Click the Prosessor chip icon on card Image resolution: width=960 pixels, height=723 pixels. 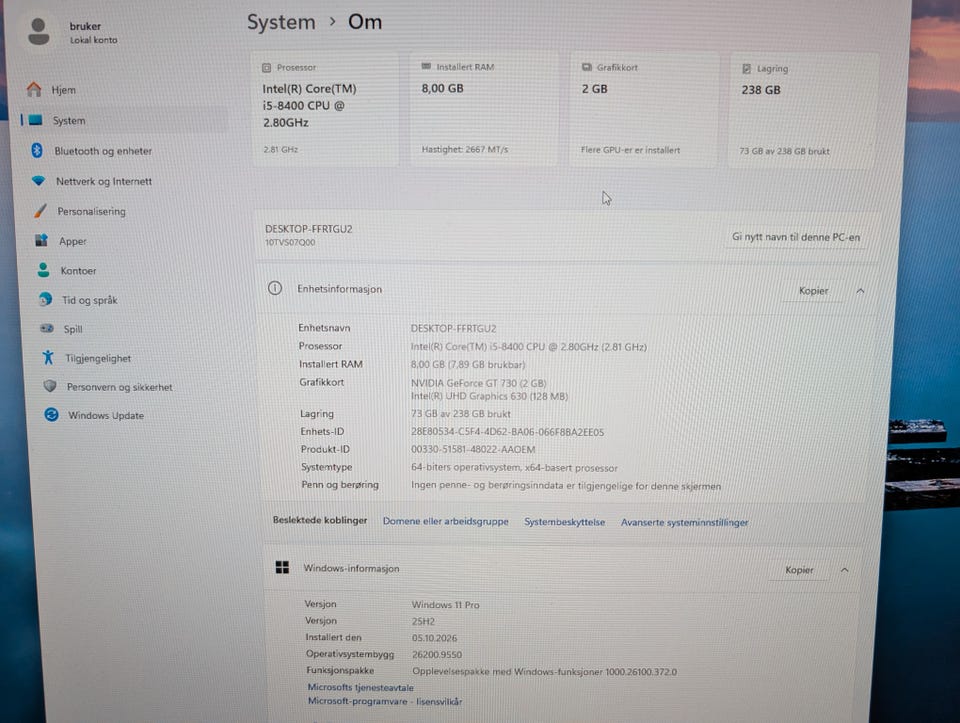pos(266,67)
